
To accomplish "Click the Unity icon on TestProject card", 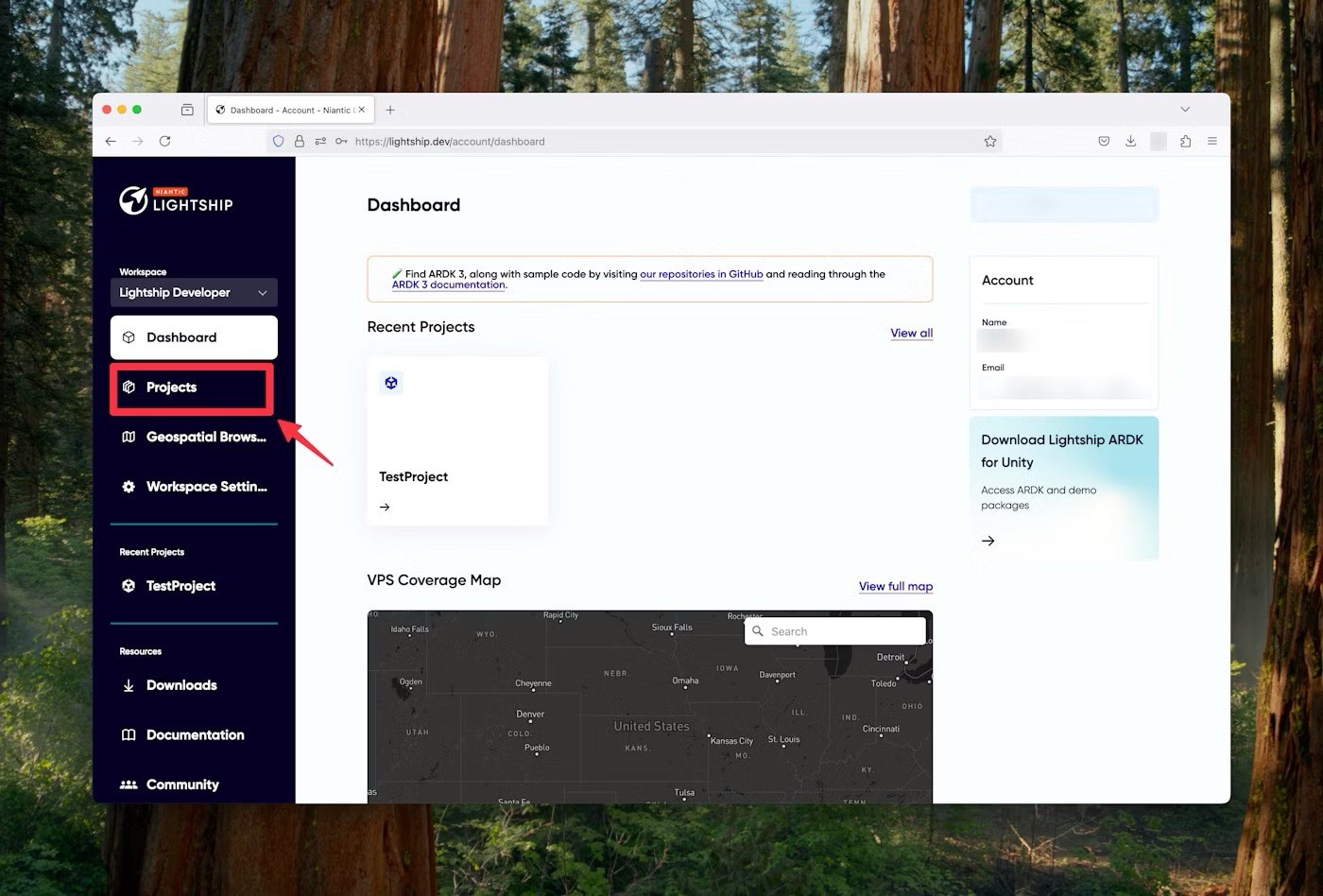I will pyautogui.click(x=391, y=383).
